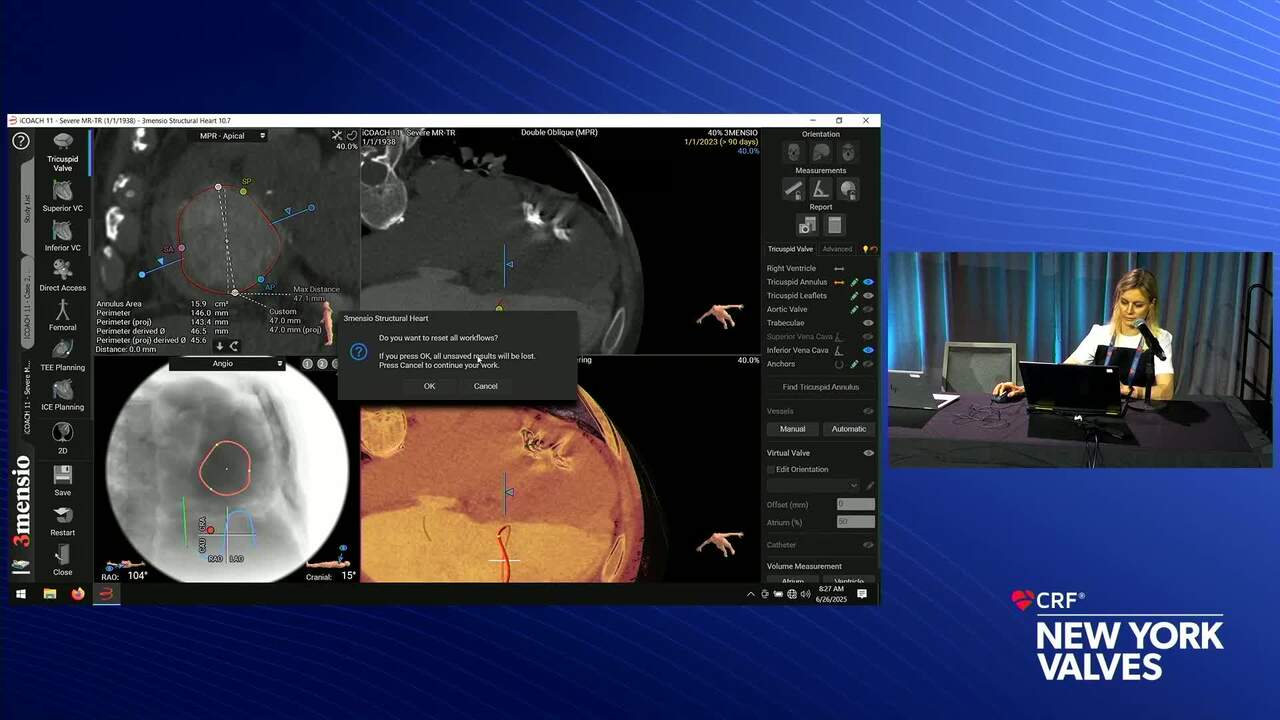Toggle Inferior Vena Cava visibility eye
1280x720 pixels.
[868, 350]
